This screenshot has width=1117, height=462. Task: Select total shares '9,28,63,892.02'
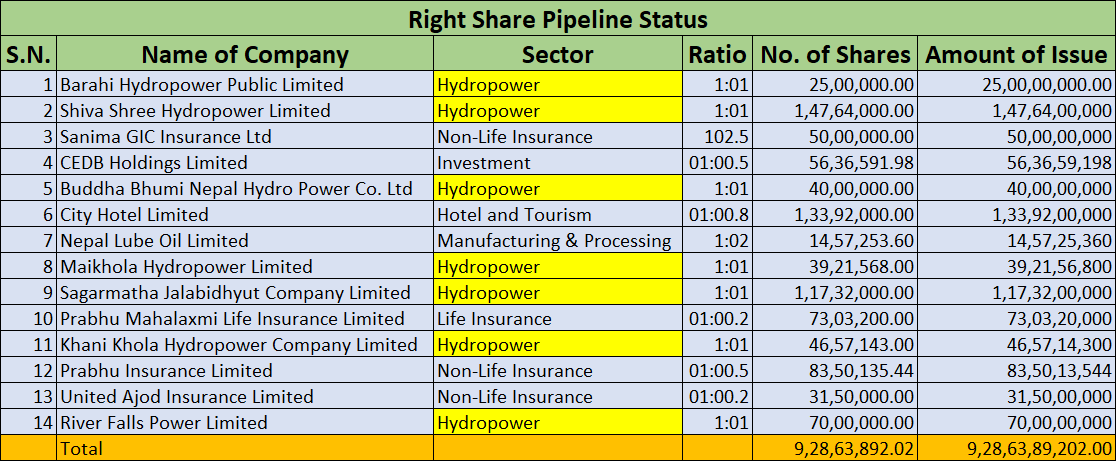[836, 448]
